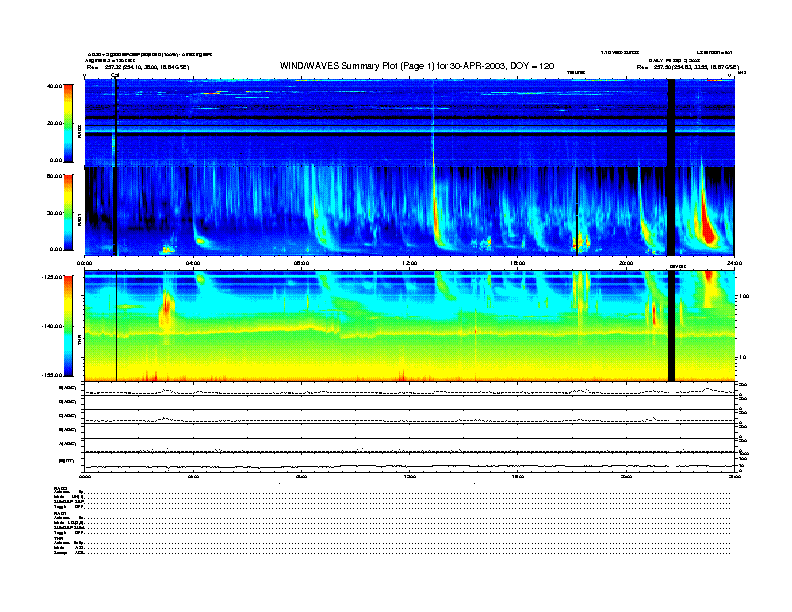The width and height of the screenshot is (792, 612).
Task: Click the 10 label on TNR right axis
Action: [x=743, y=358]
